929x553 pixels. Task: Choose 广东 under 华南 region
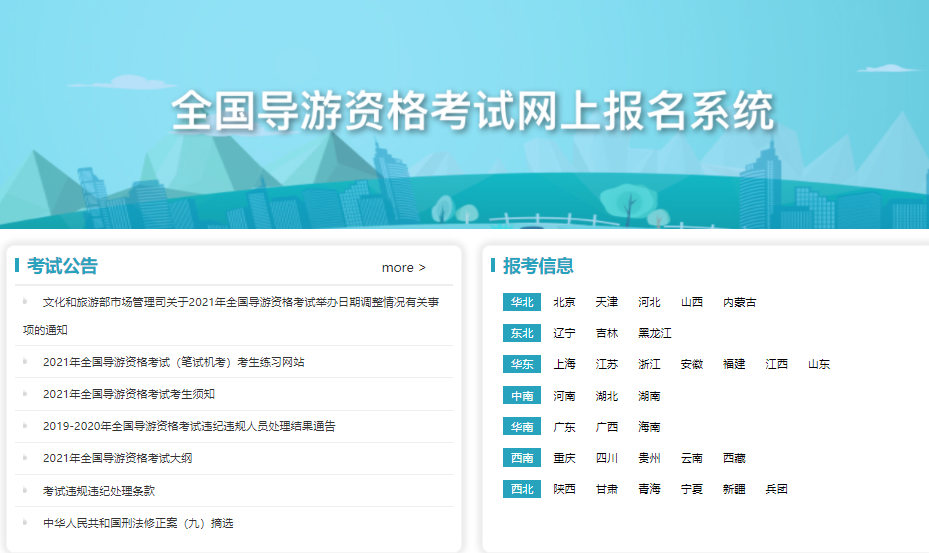pos(564,427)
